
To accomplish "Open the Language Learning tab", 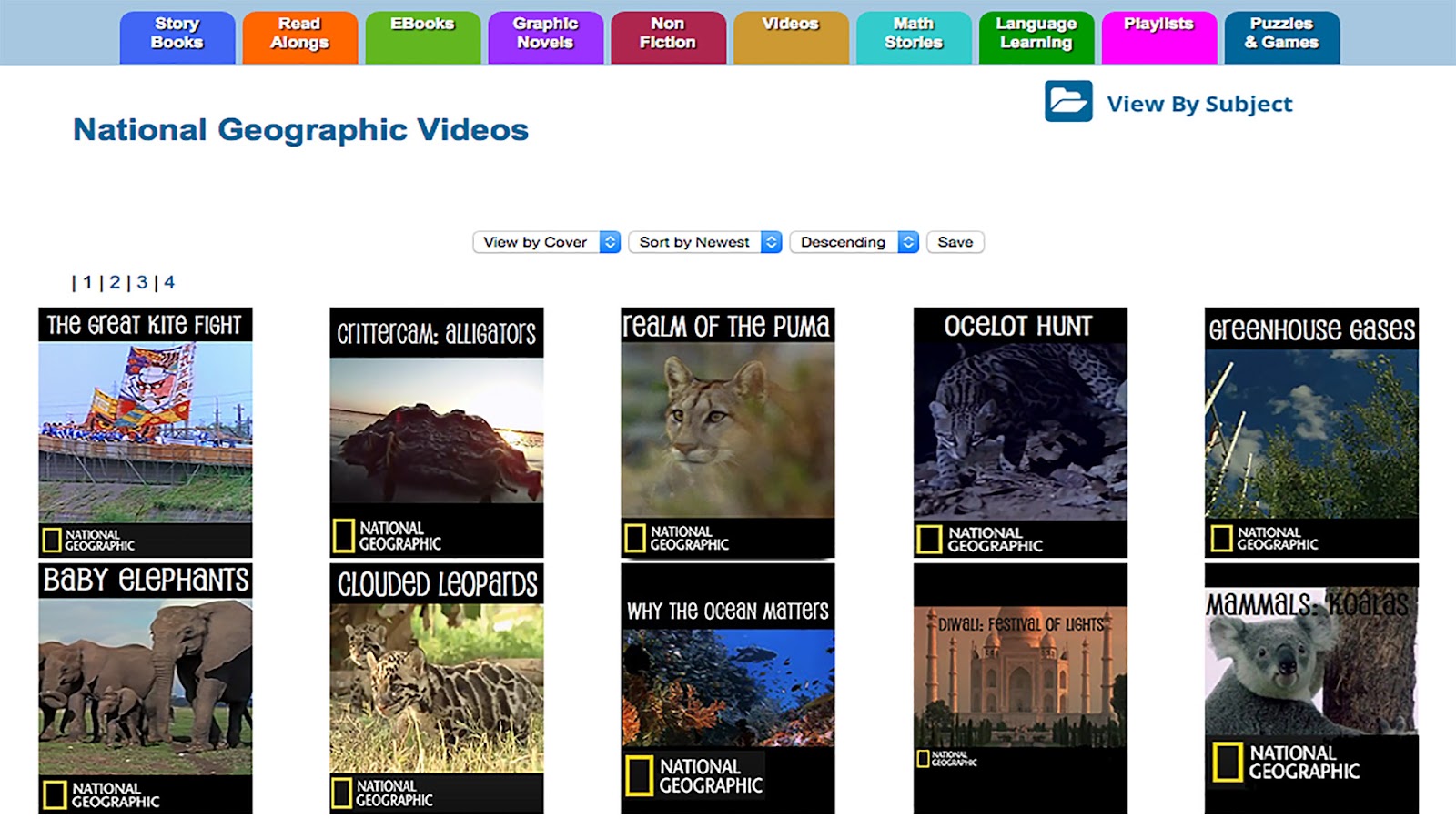I will click(x=1036, y=37).
